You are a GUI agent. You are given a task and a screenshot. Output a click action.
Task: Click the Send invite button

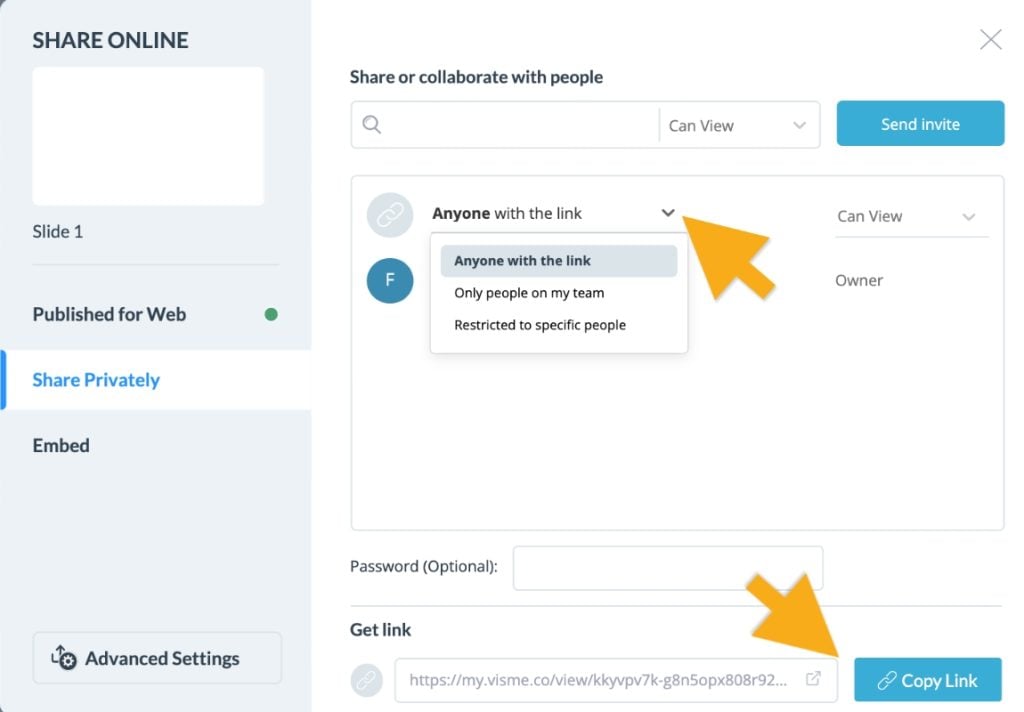click(x=919, y=123)
